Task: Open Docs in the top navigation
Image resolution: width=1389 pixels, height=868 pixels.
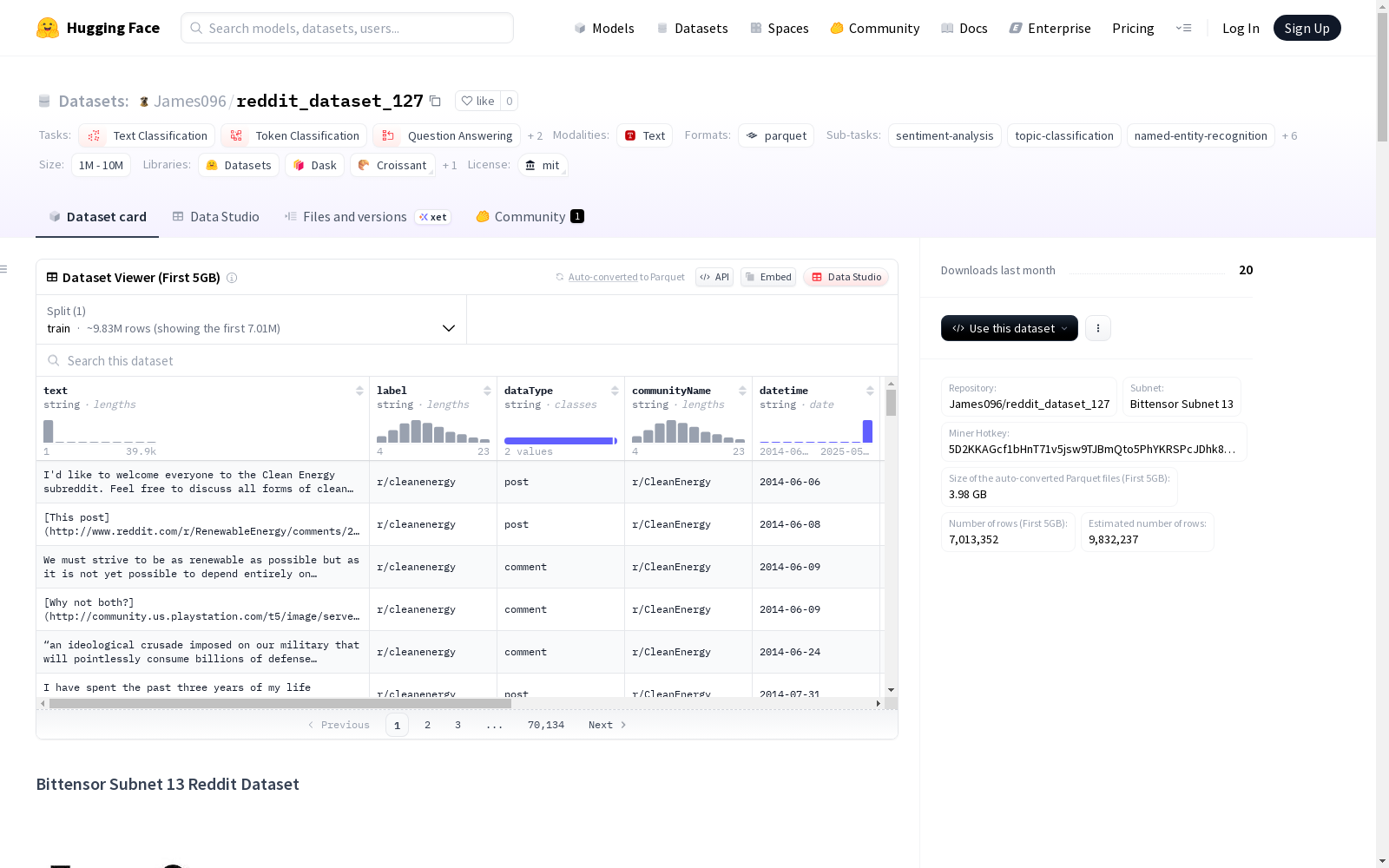Action: point(964,28)
